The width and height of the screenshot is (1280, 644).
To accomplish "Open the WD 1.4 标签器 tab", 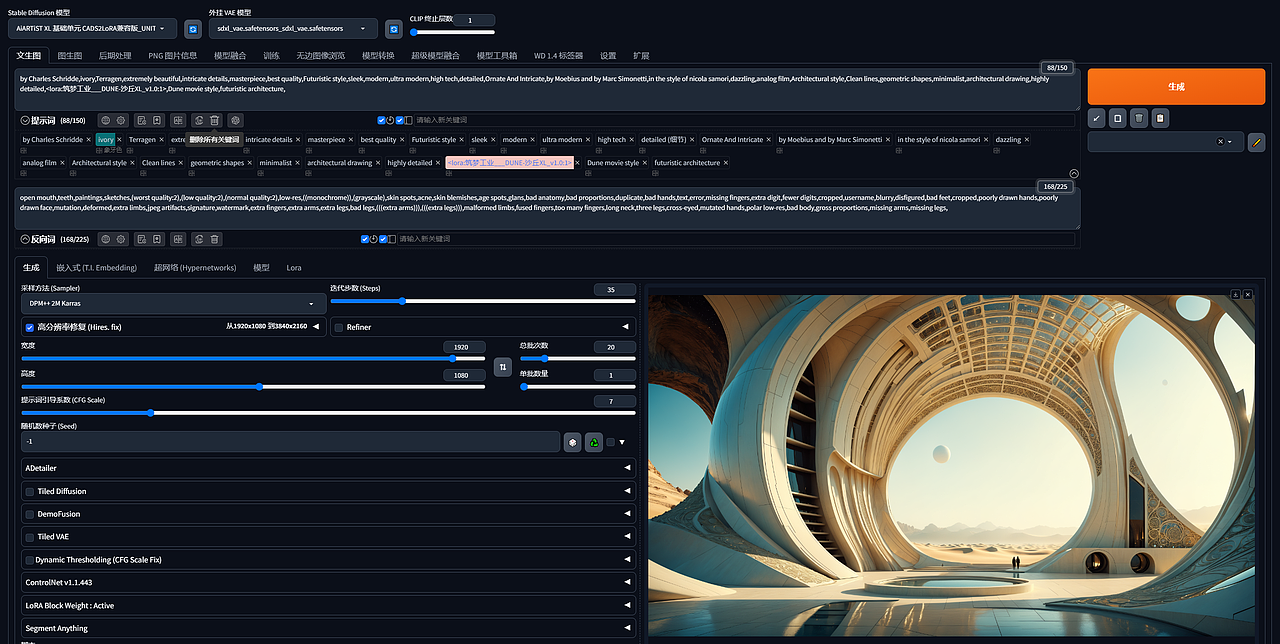I will (558, 56).
